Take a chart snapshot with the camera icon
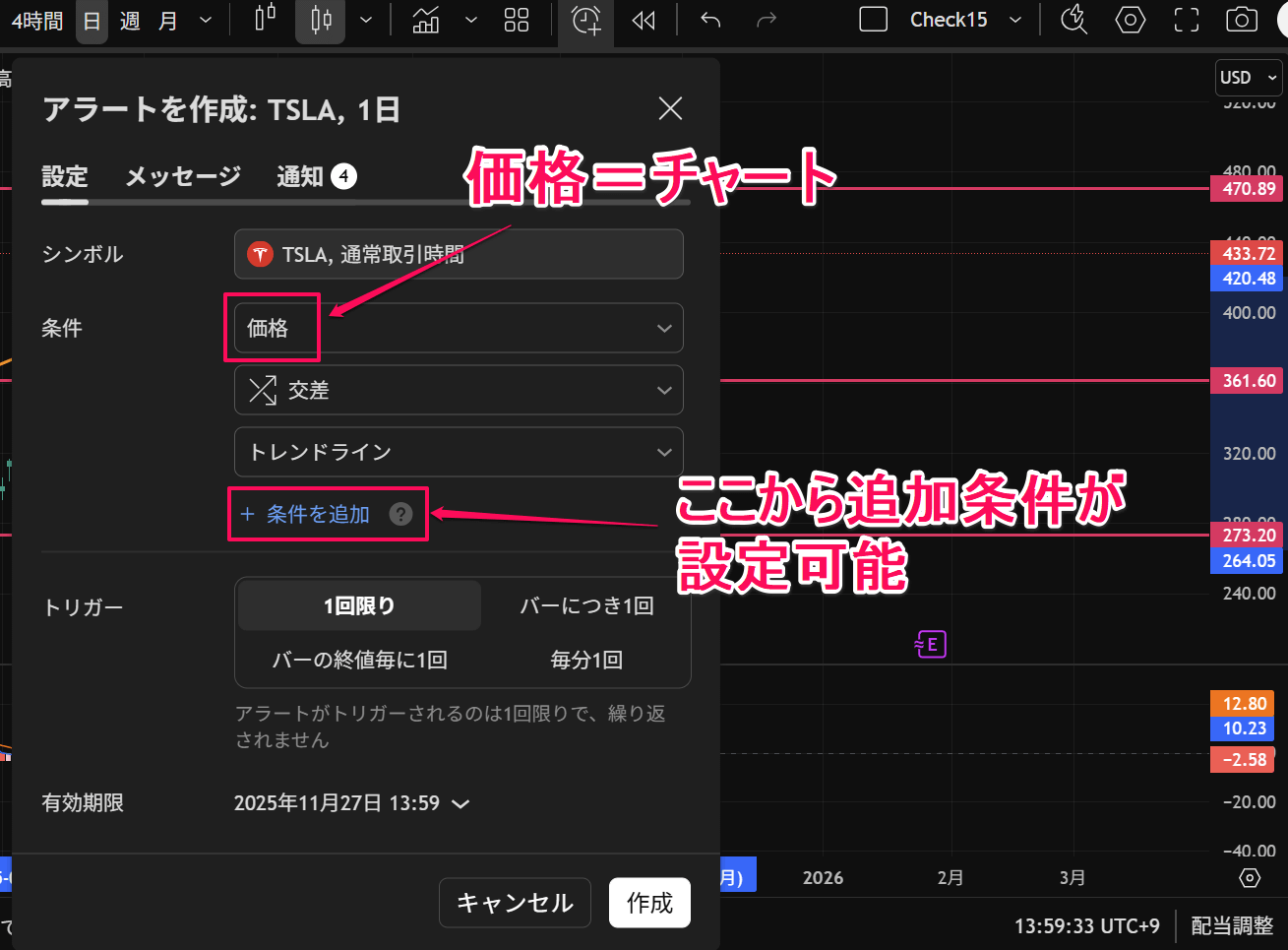 [1241, 20]
